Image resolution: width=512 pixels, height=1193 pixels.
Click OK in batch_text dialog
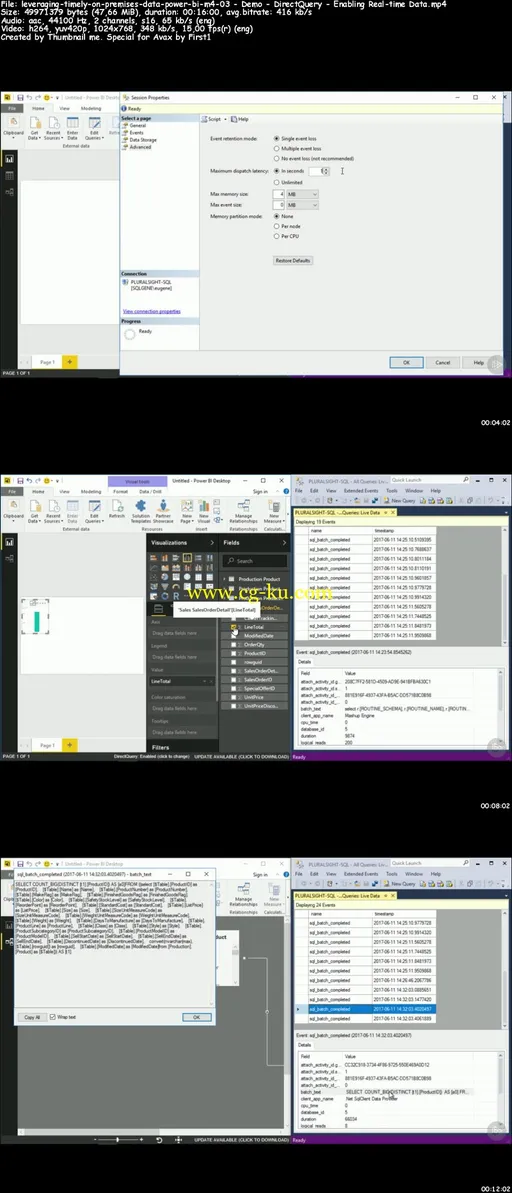coord(196,1016)
